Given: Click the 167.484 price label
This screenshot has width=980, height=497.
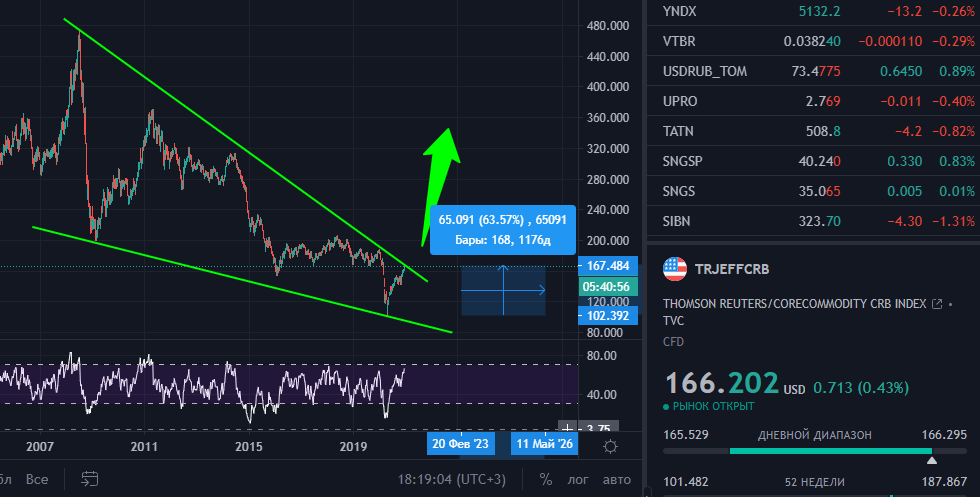Looking at the screenshot, I should [x=608, y=266].
